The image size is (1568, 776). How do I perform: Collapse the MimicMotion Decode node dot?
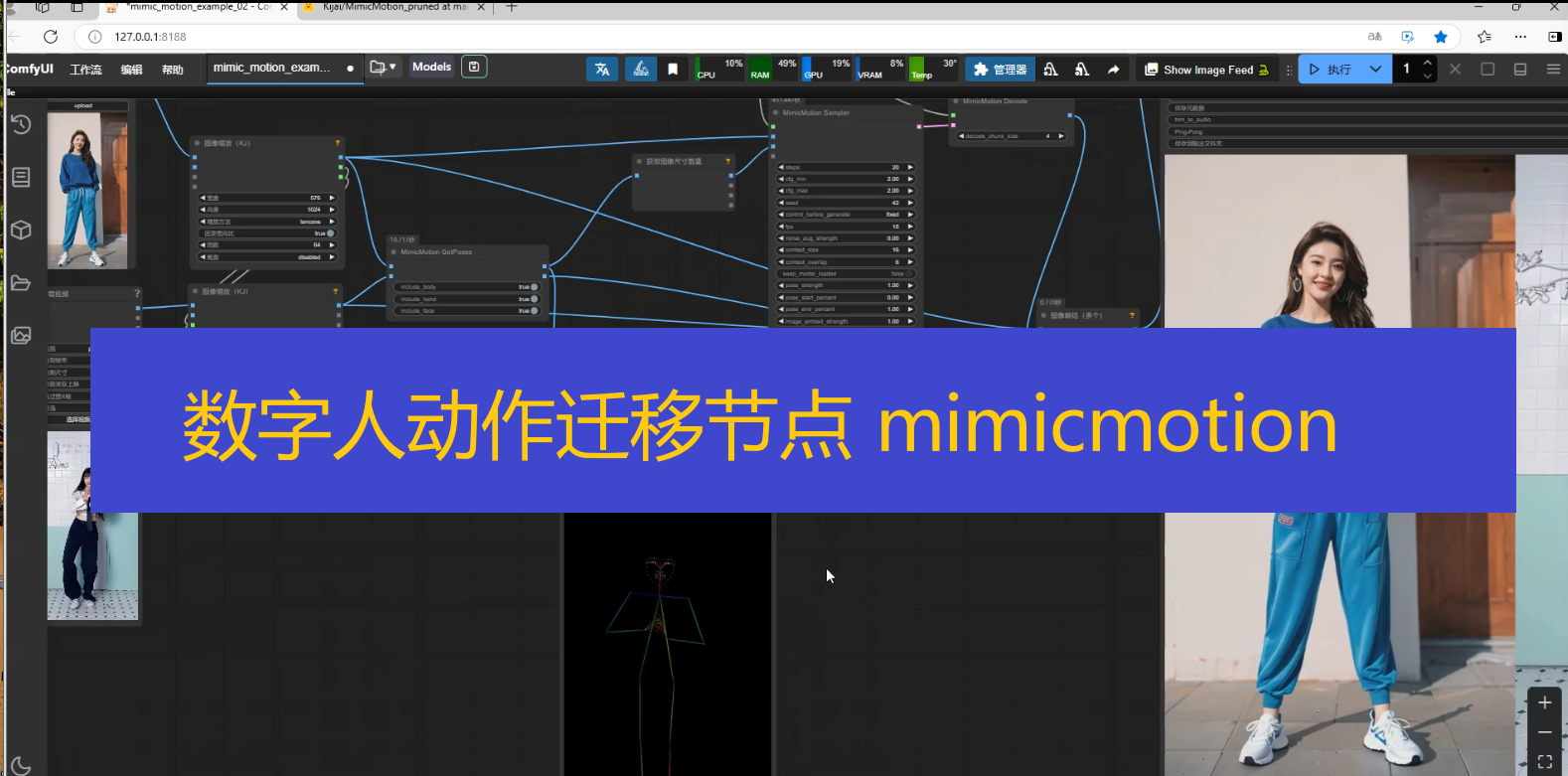coord(956,101)
